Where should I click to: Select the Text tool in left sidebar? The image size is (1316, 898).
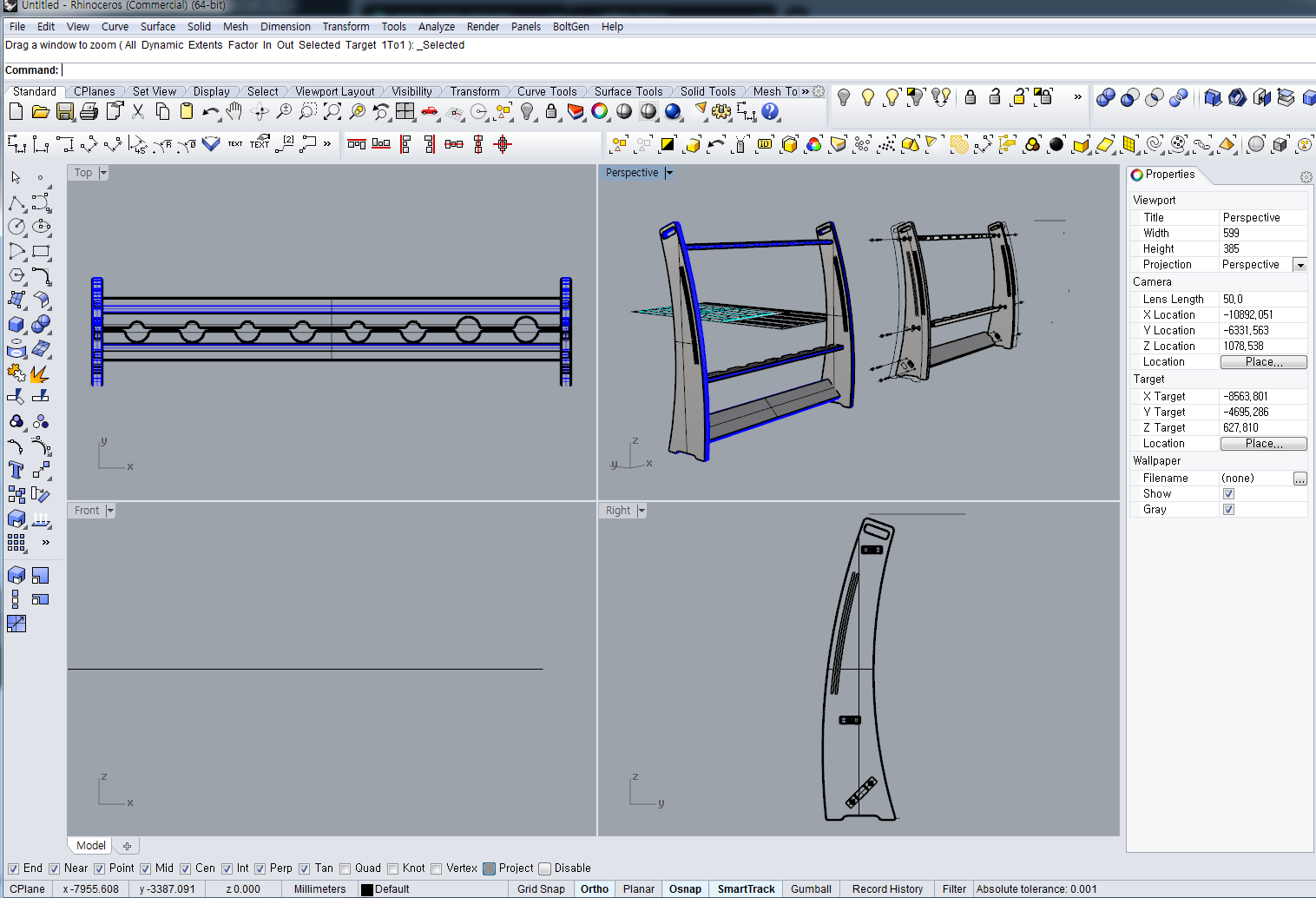click(16, 470)
